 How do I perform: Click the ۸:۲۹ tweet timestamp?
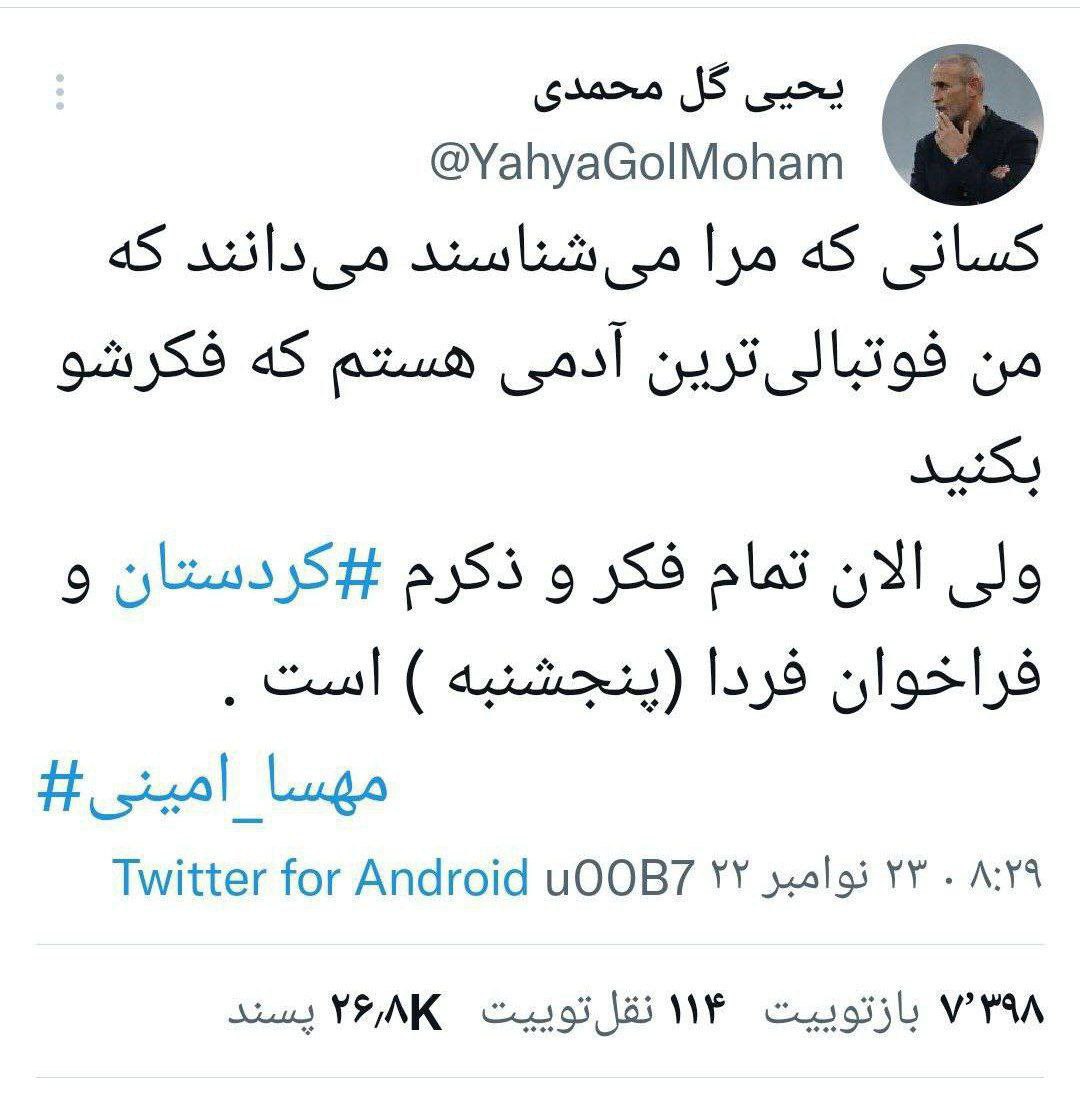[x=1005, y=875]
